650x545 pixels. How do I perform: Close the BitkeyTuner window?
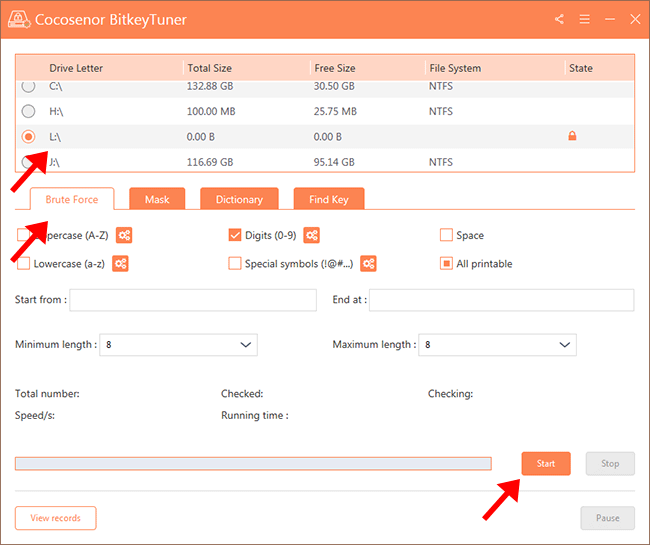635,19
